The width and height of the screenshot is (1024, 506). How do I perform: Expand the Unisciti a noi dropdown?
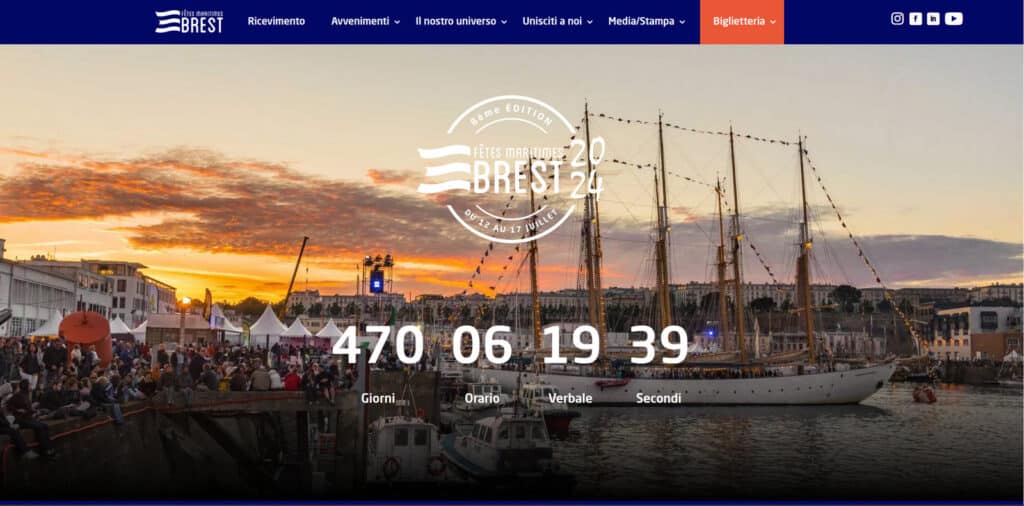point(557,21)
